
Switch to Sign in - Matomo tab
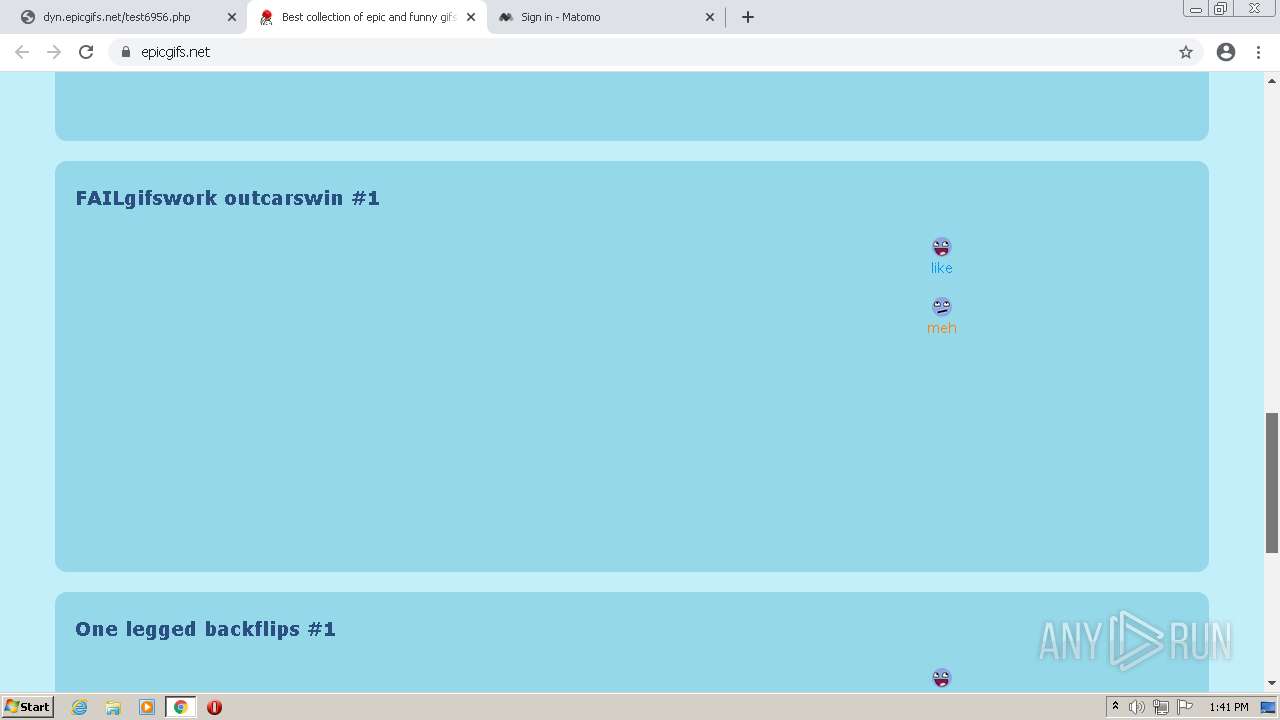coord(605,17)
